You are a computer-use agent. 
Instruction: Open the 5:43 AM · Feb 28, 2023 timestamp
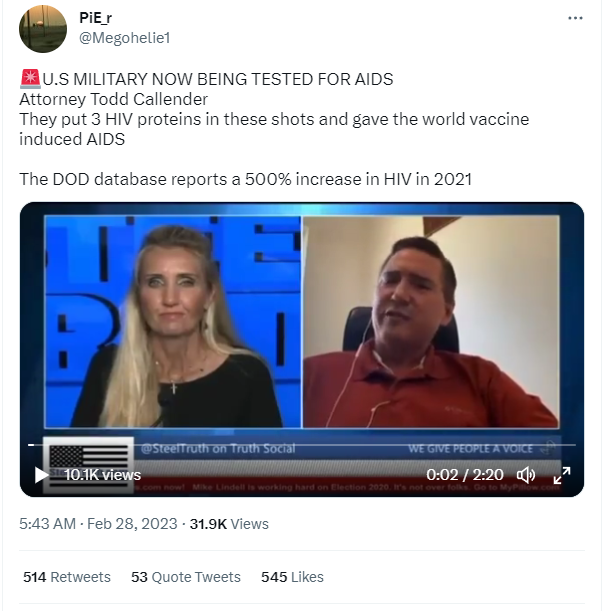coord(98,524)
